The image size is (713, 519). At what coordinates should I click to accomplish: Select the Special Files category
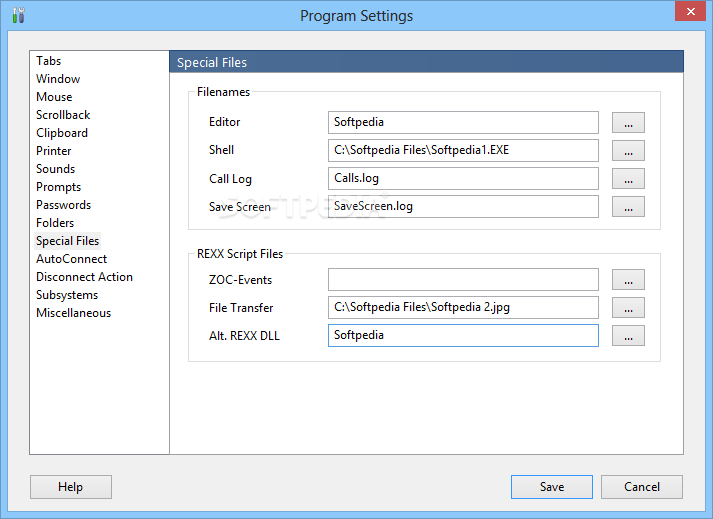pos(67,241)
